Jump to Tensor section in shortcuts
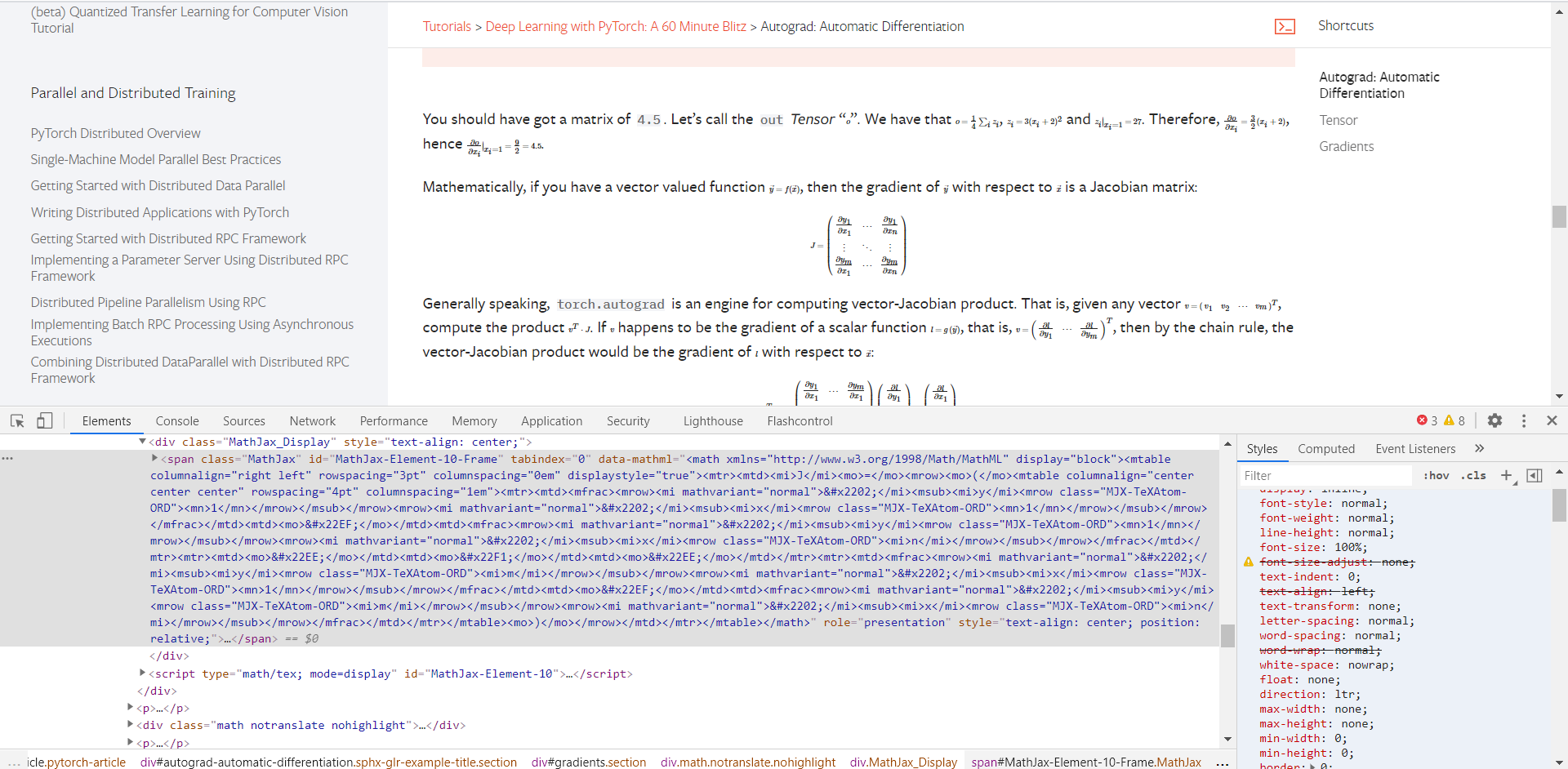 tap(1338, 120)
